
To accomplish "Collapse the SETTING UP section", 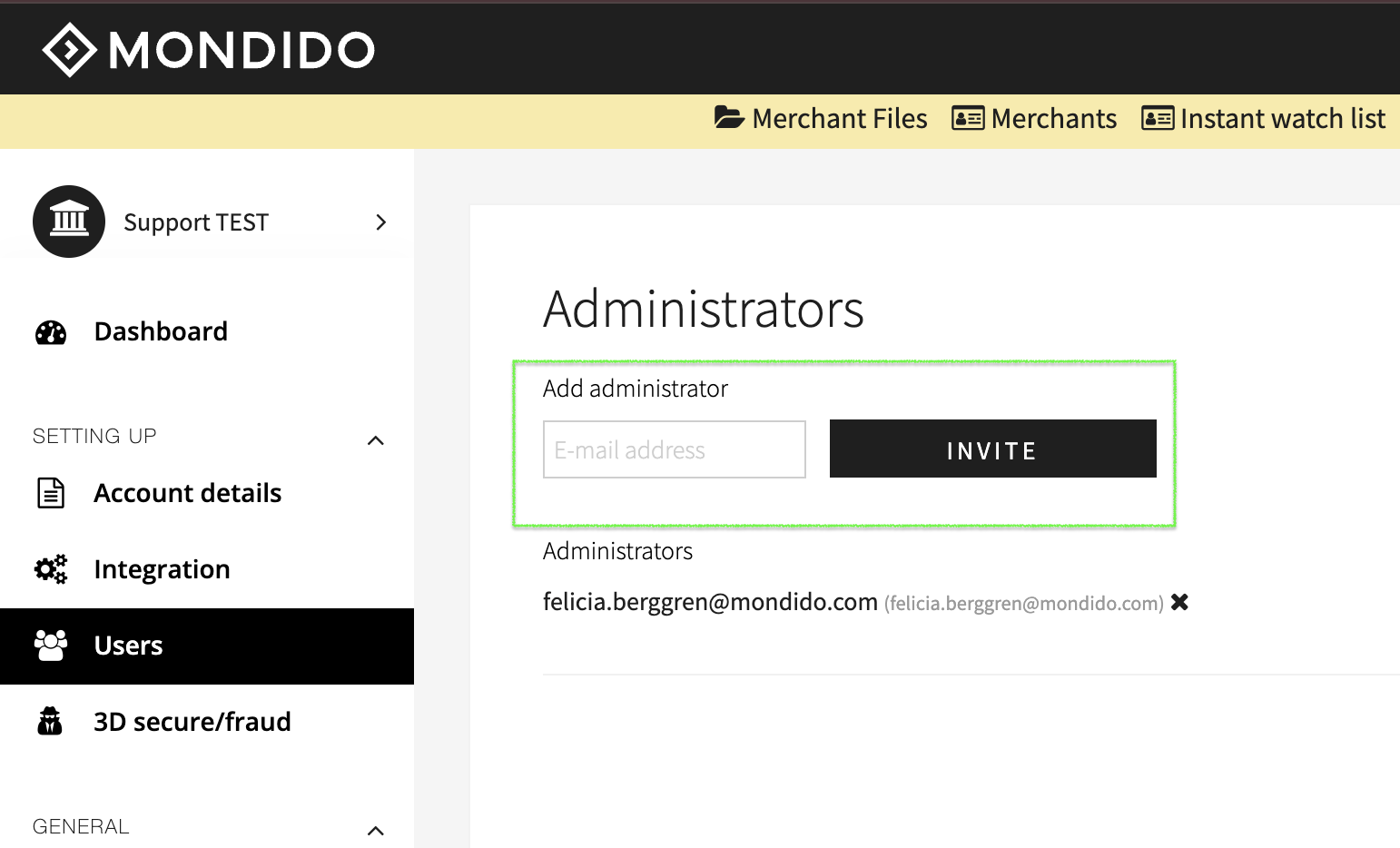I will point(376,440).
